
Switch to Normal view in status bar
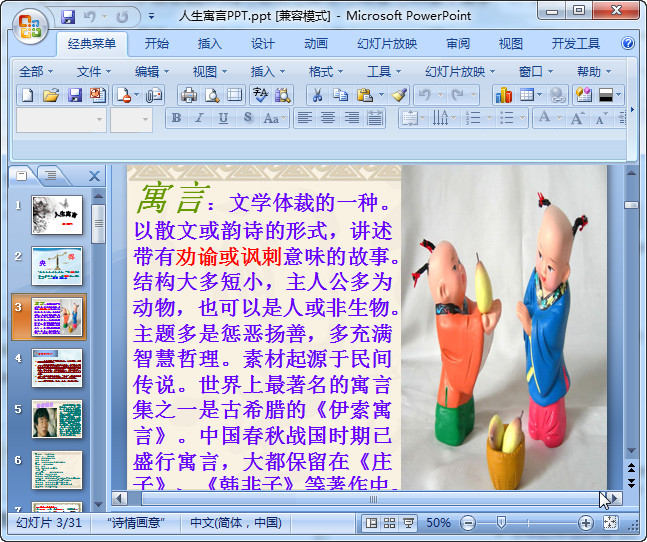[x=371, y=523]
